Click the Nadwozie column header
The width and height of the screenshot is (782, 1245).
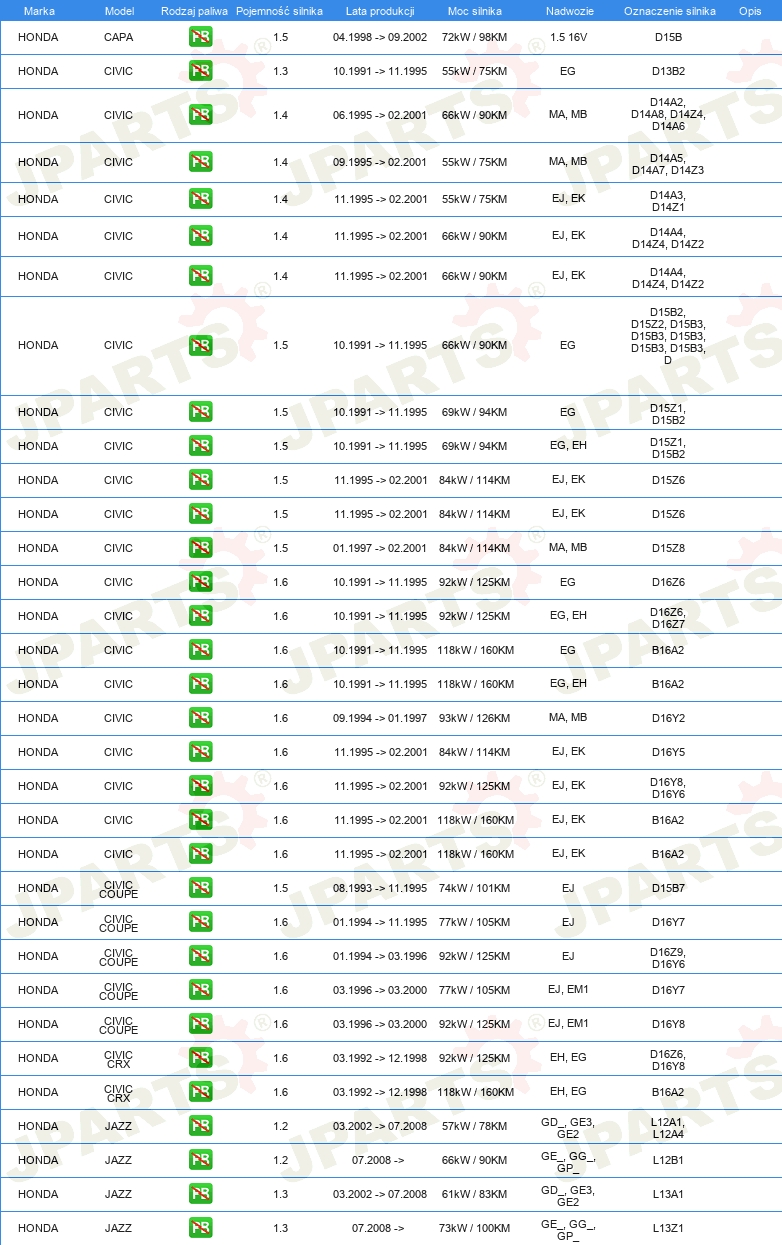click(568, 10)
